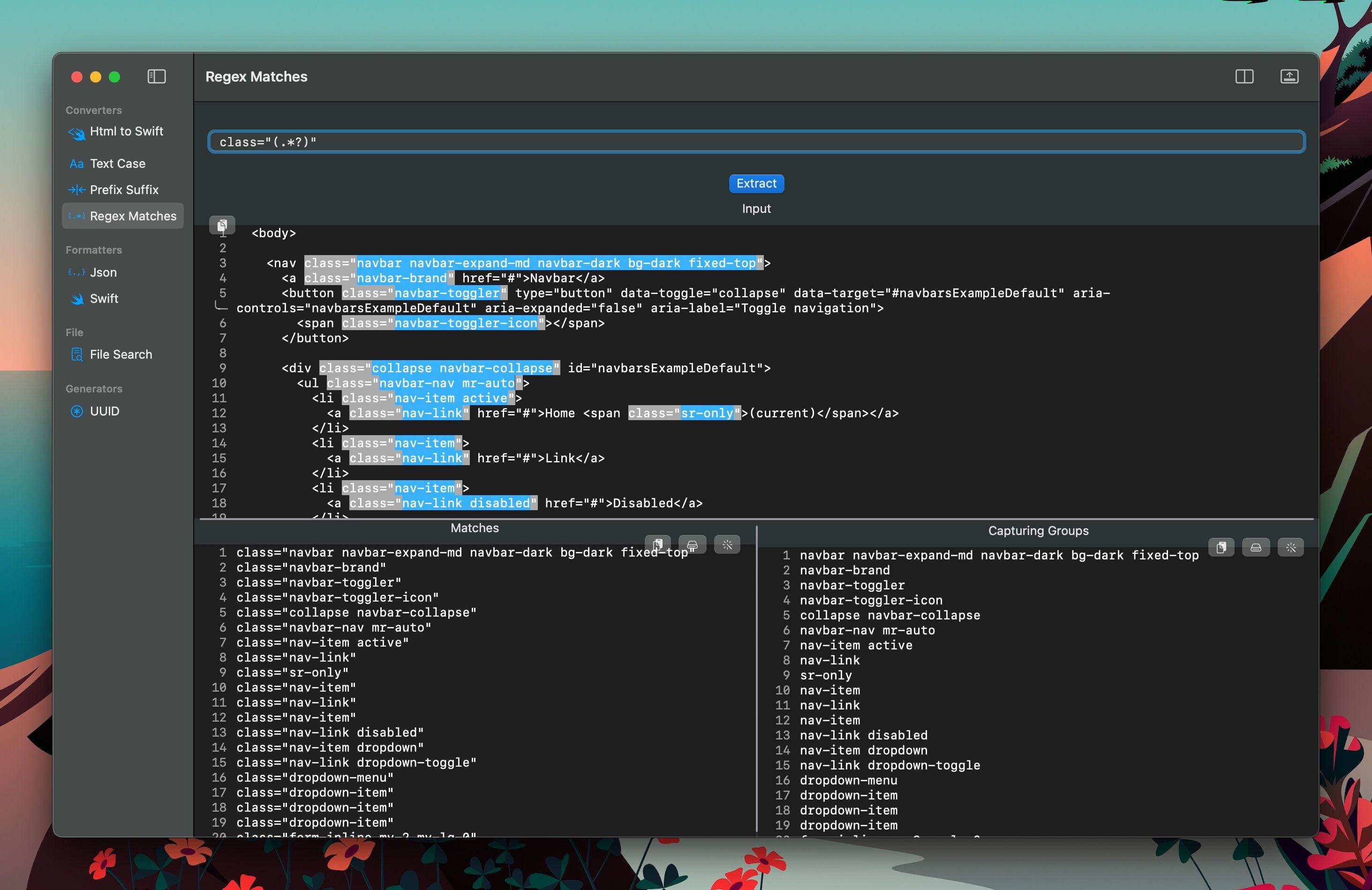Screen dimensions: 1372x890
Task: Select capturing group 7 nav-item active
Action: (856, 645)
